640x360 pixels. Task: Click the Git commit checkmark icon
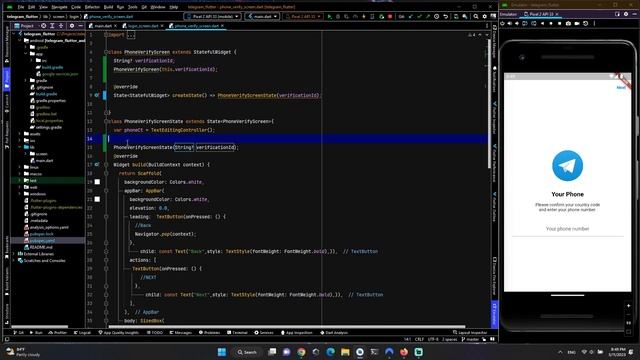[x=420, y=17]
